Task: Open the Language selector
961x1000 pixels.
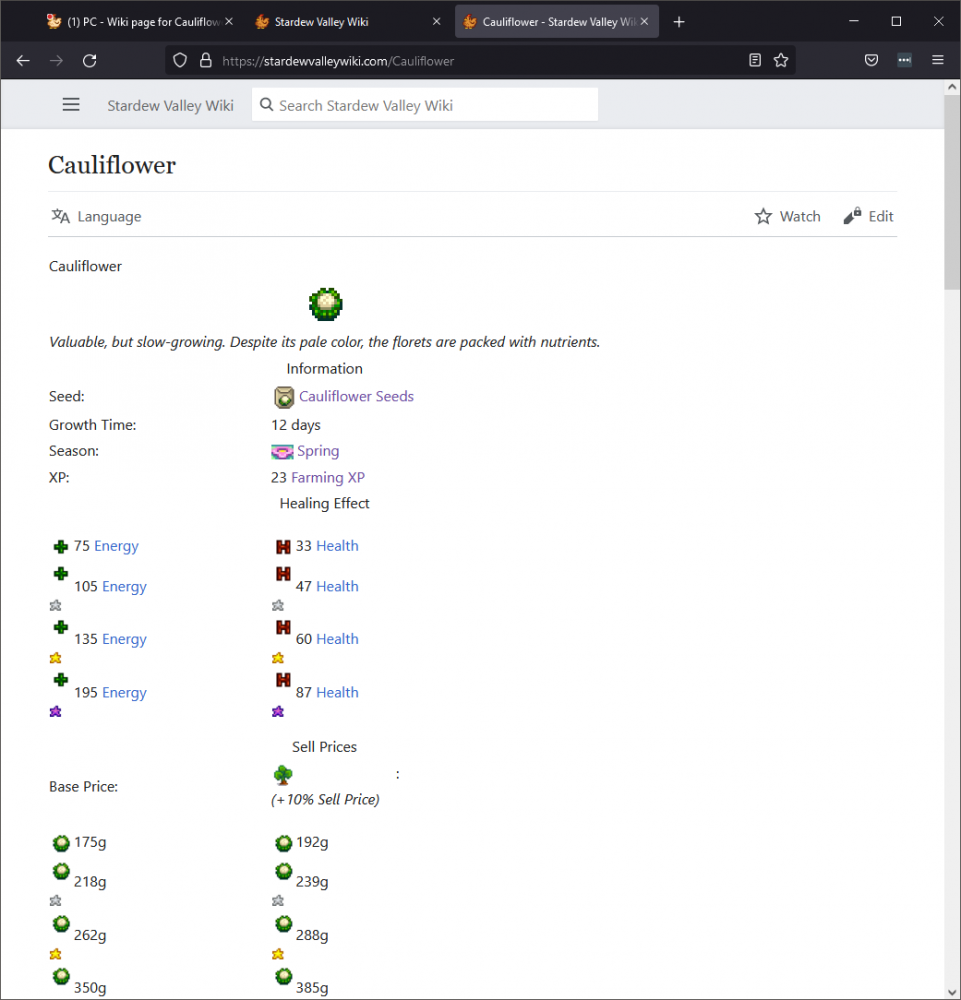Action: 96,217
